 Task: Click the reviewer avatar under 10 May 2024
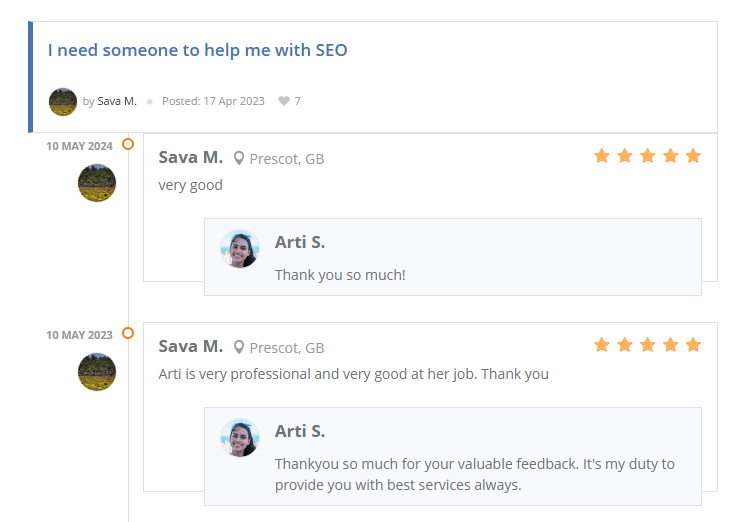click(97, 183)
